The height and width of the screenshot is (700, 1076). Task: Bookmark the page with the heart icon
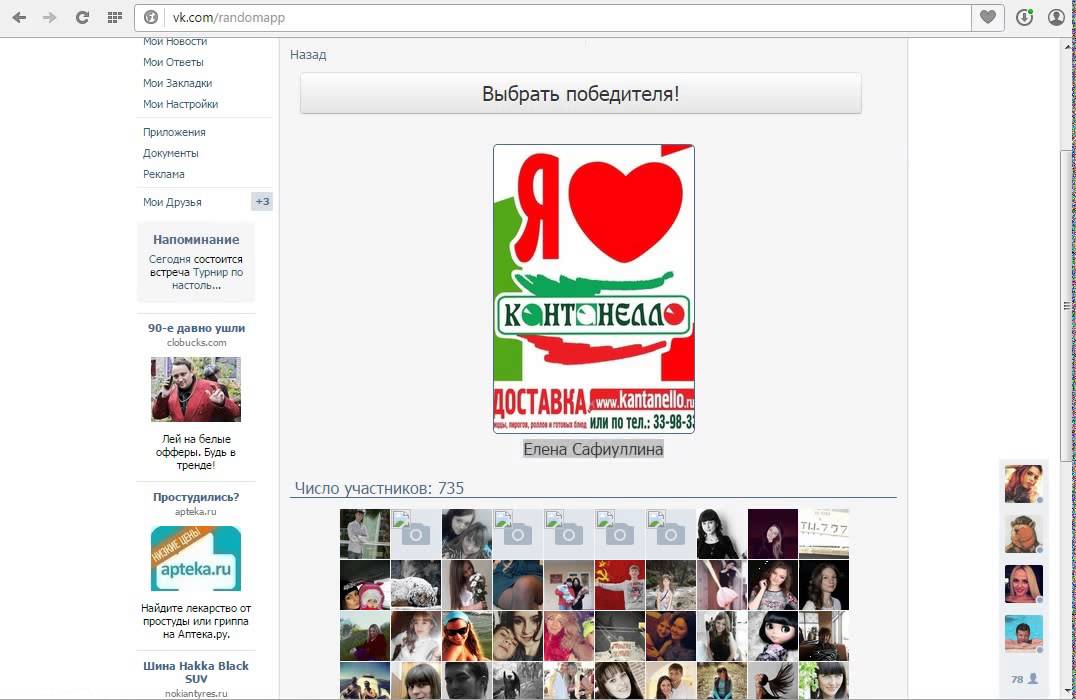coord(987,17)
